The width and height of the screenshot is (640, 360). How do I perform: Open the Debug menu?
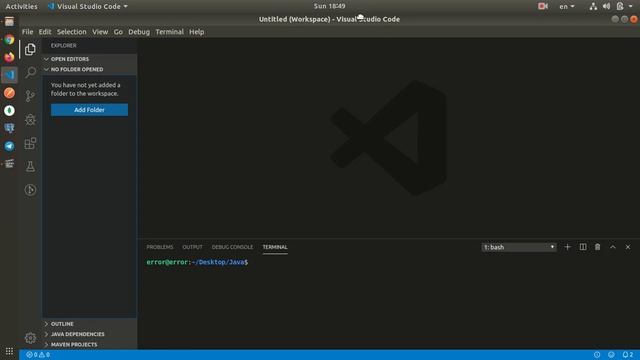(x=139, y=32)
